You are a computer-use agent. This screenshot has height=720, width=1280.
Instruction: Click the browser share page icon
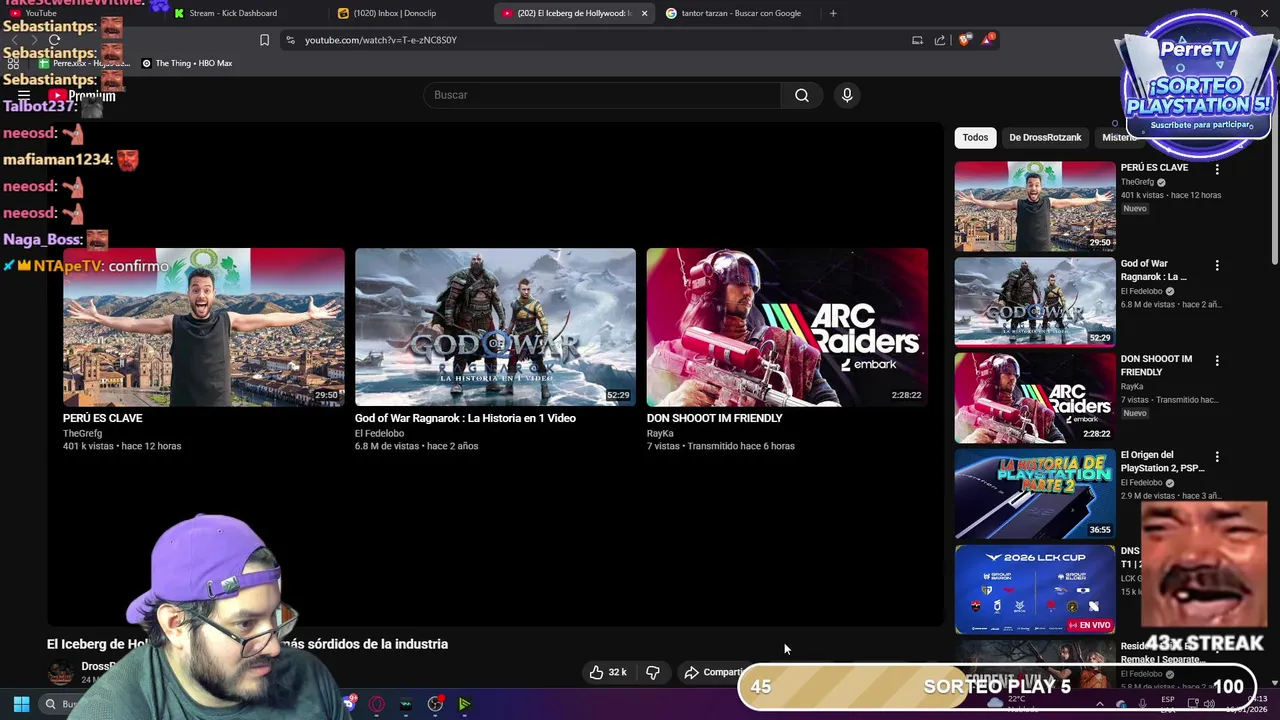pos(940,40)
